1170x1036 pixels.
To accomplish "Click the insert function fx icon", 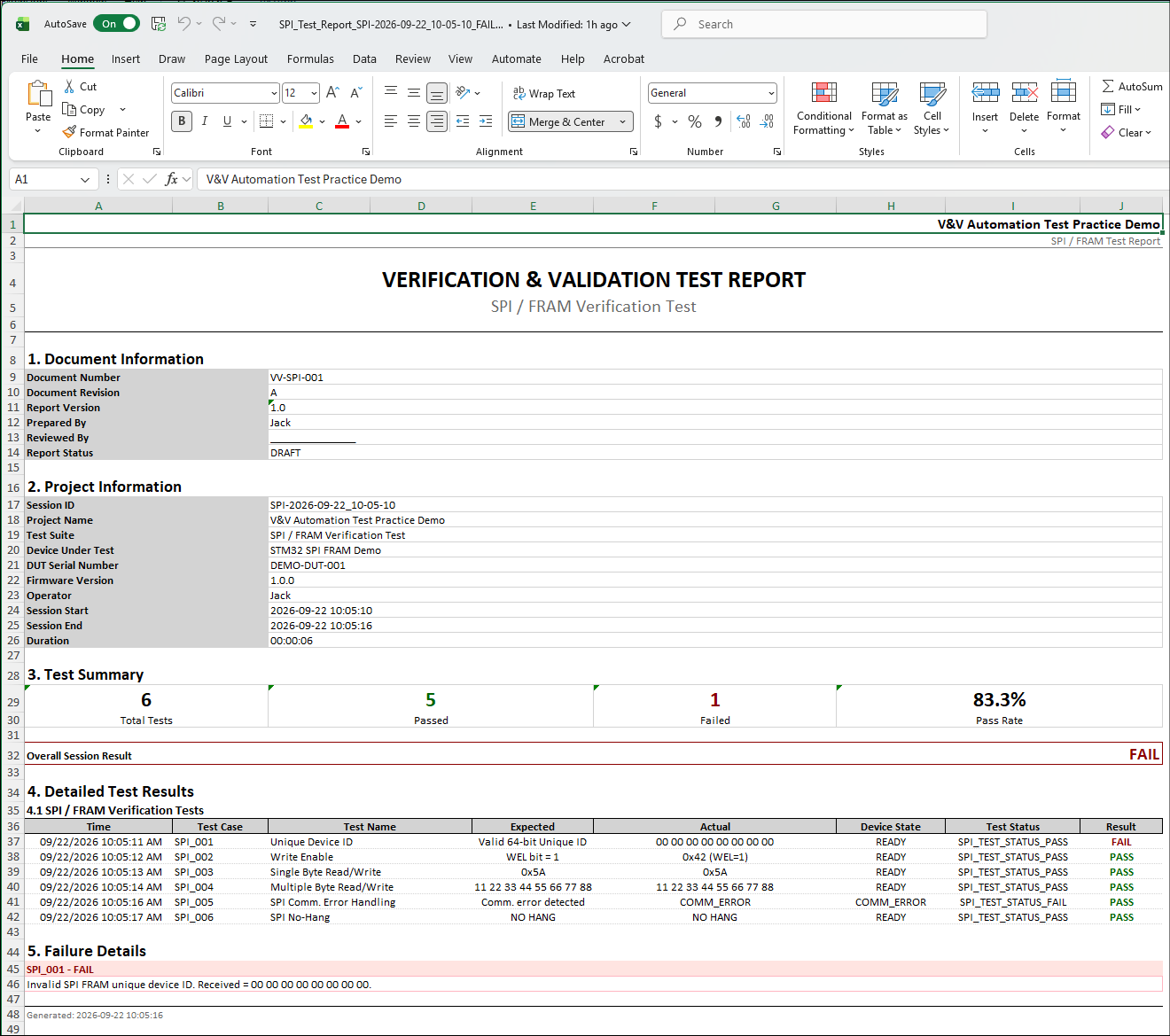I will tap(172, 179).
